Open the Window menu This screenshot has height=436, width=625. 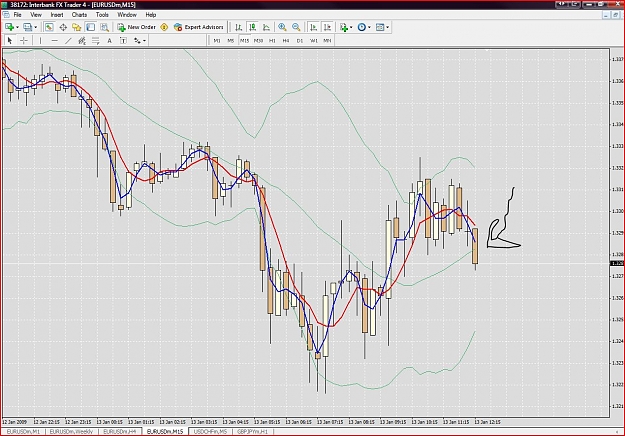click(127, 15)
